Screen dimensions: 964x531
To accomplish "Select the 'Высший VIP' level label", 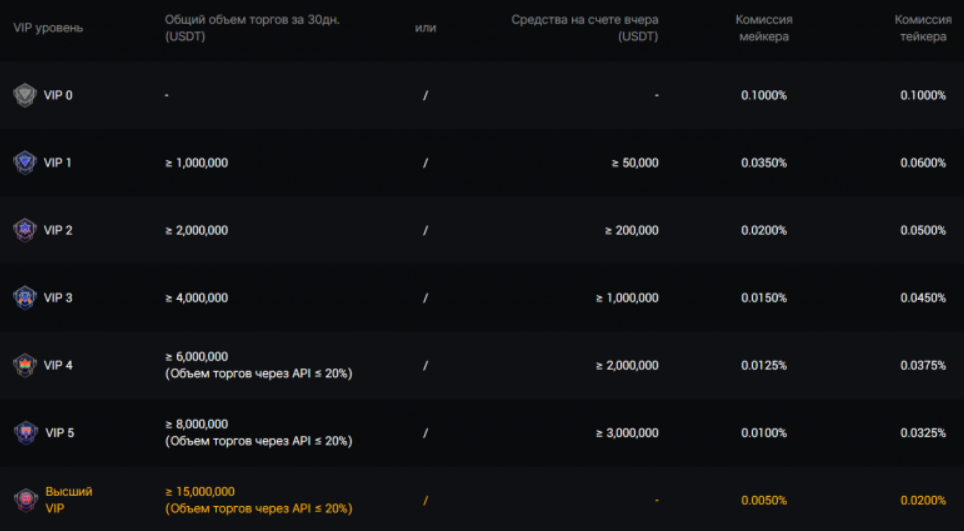I will (x=68, y=500).
